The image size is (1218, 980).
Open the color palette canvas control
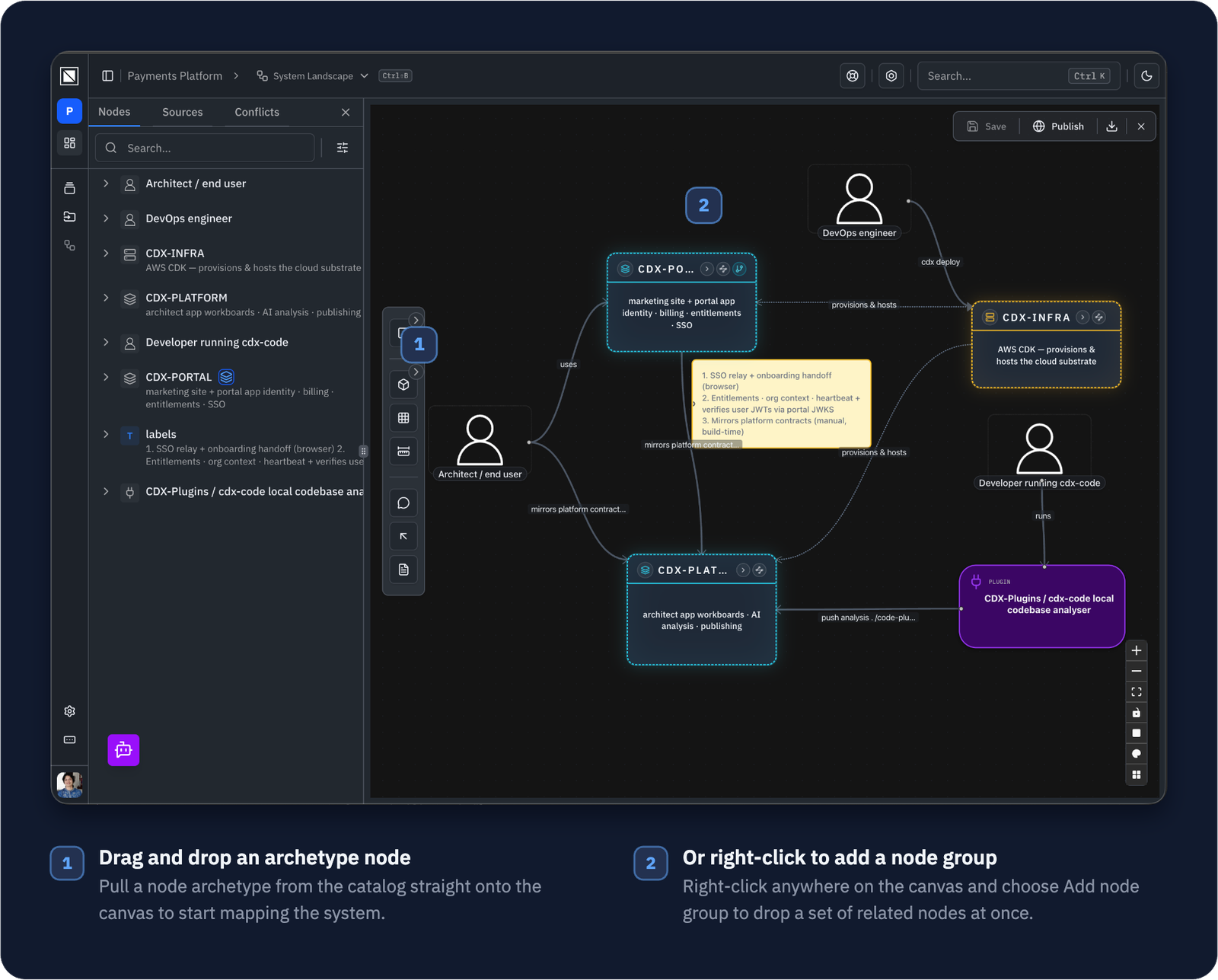coord(1137,754)
